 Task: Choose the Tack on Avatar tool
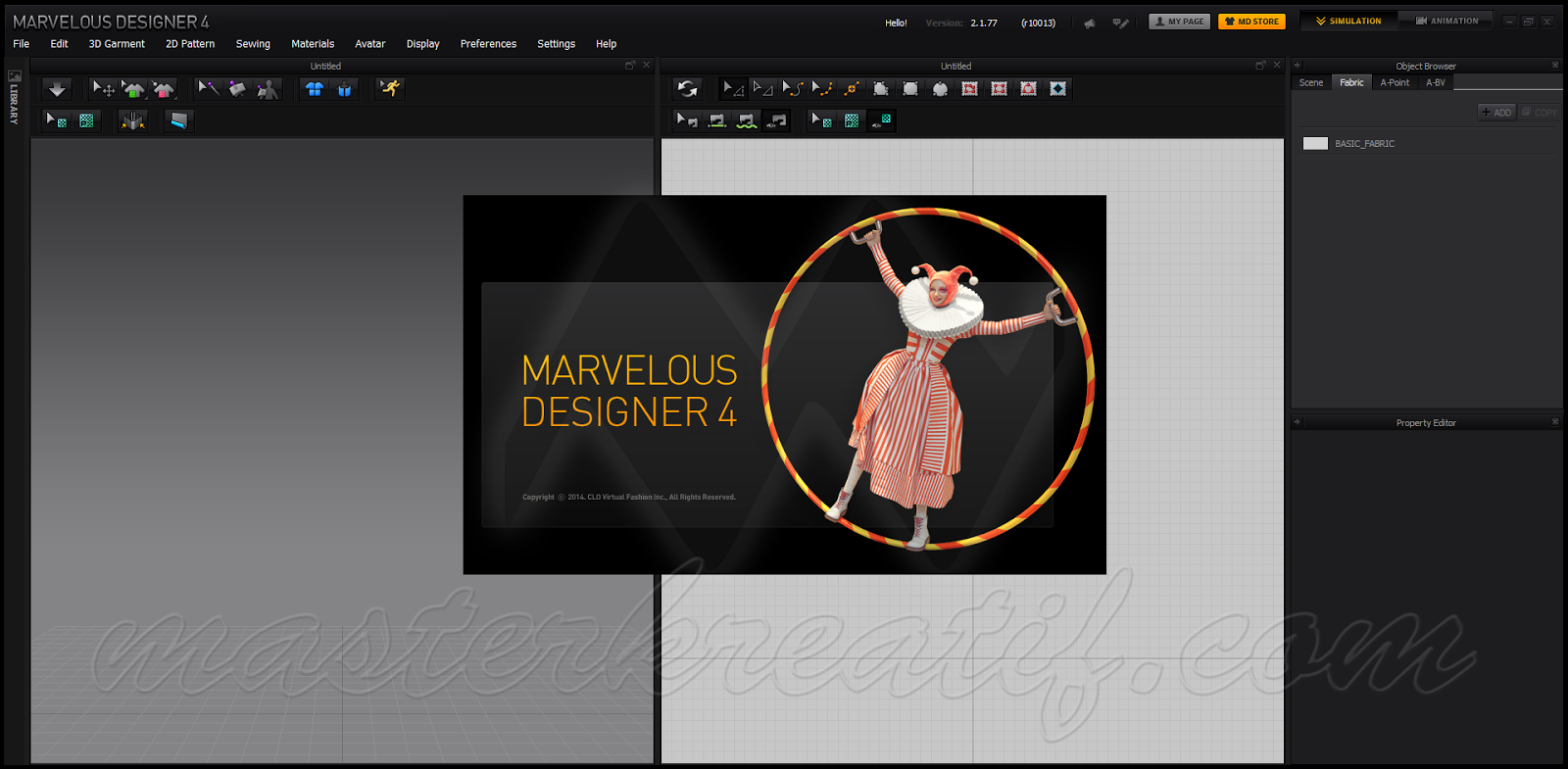[268, 89]
